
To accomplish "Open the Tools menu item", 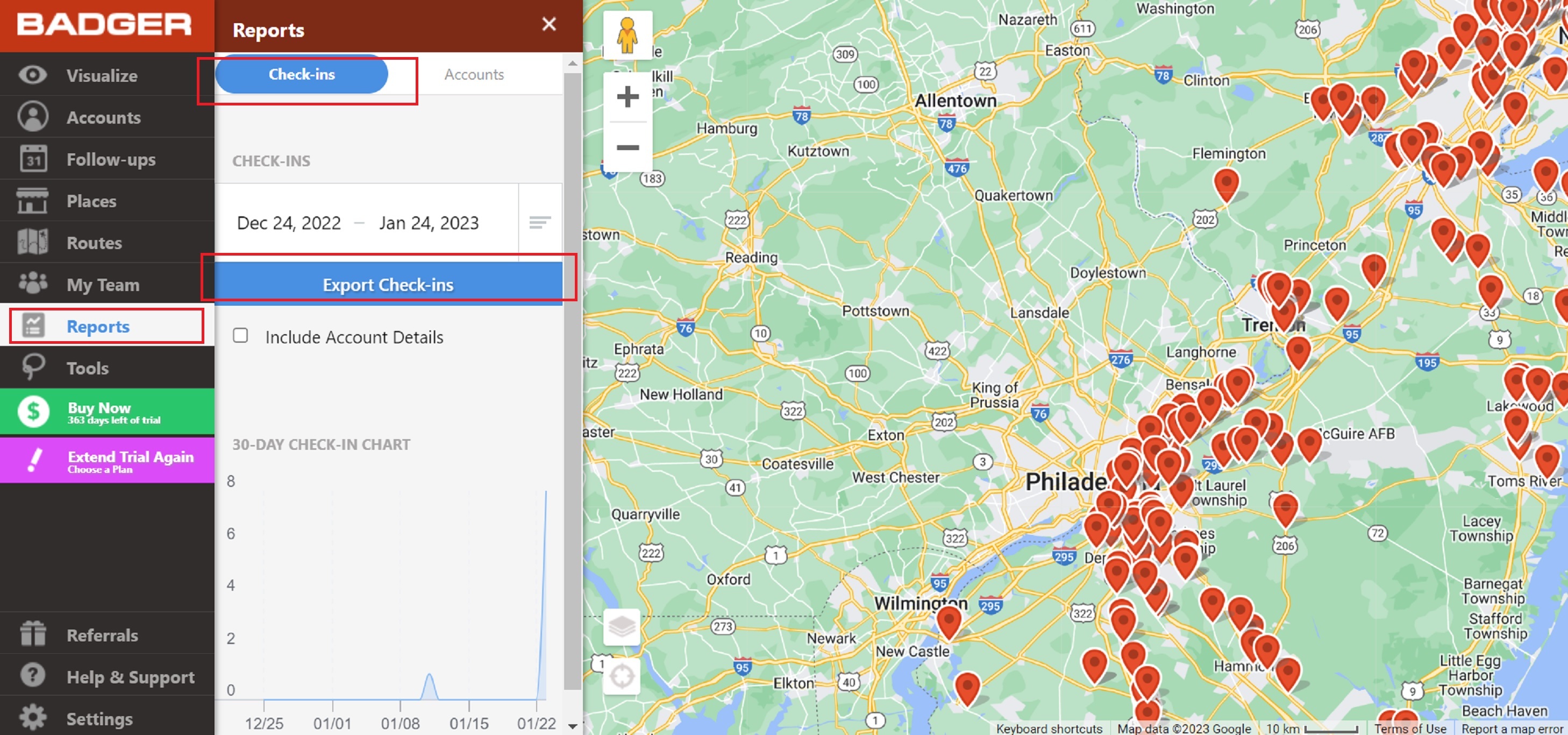I will pyautogui.click(x=107, y=367).
